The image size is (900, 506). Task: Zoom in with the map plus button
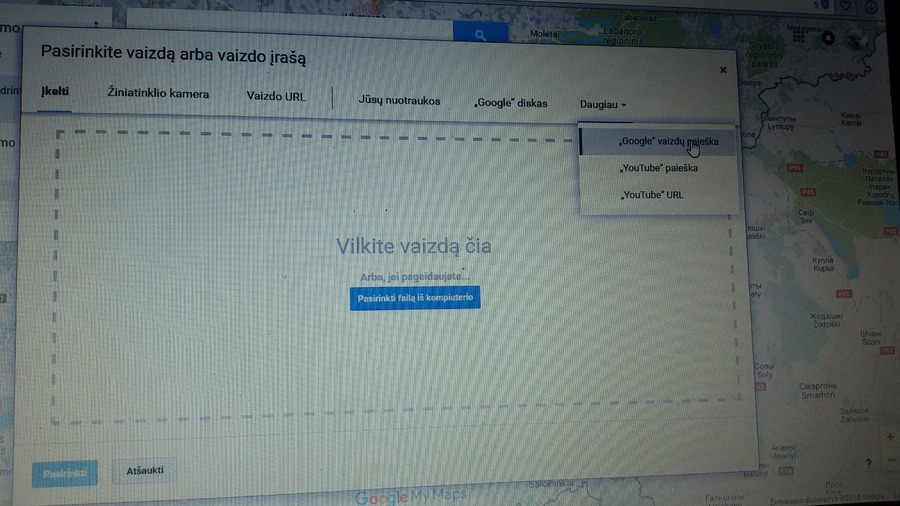[x=890, y=437]
